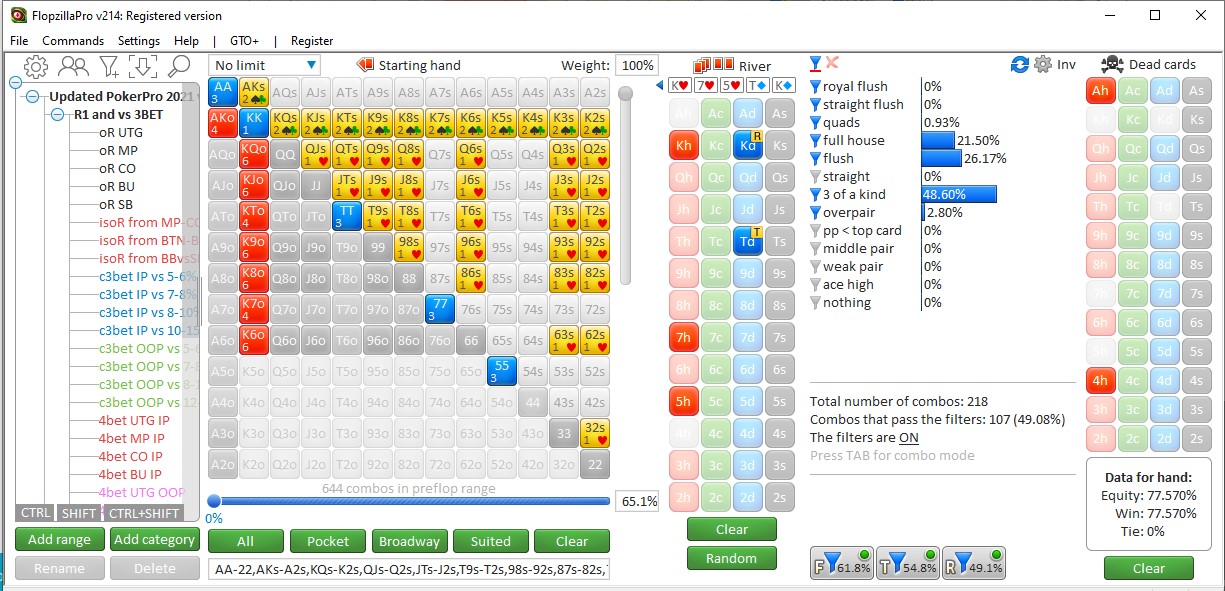Toggle the straight filter funnel
Image resolution: width=1225 pixels, height=591 pixels.
coord(815,177)
